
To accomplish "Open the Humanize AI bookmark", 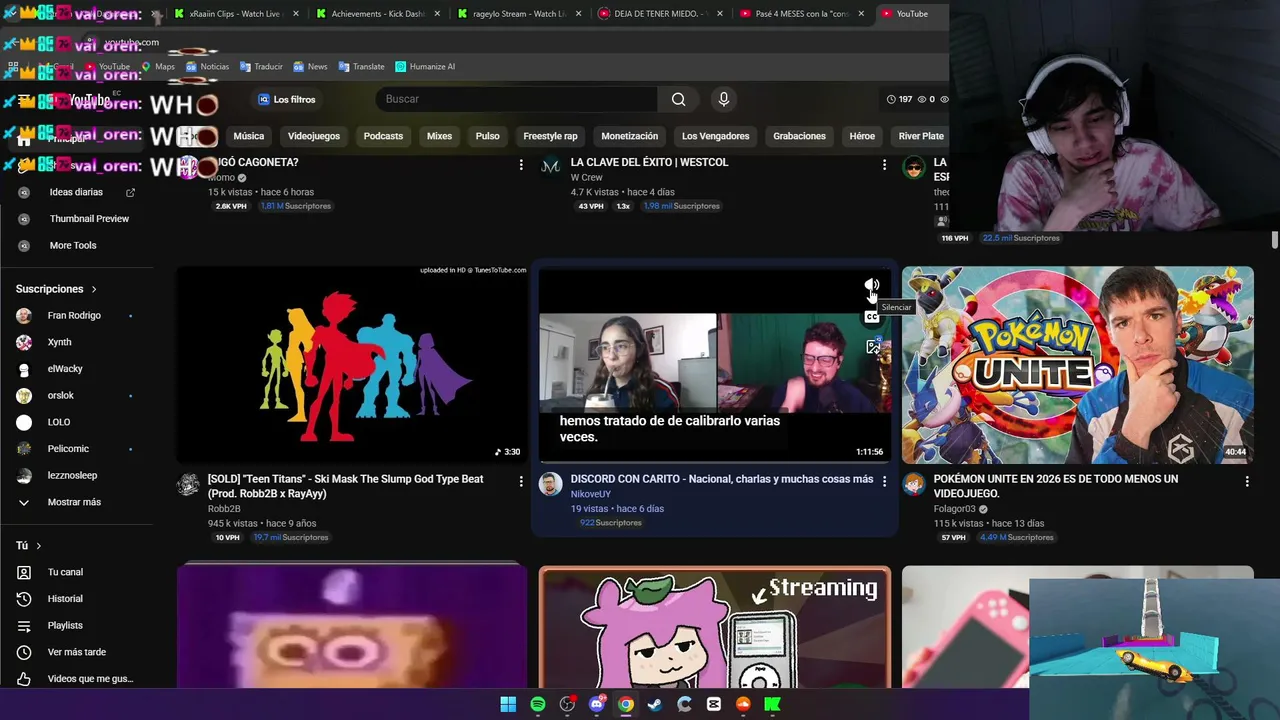I will pyautogui.click(x=425, y=67).
